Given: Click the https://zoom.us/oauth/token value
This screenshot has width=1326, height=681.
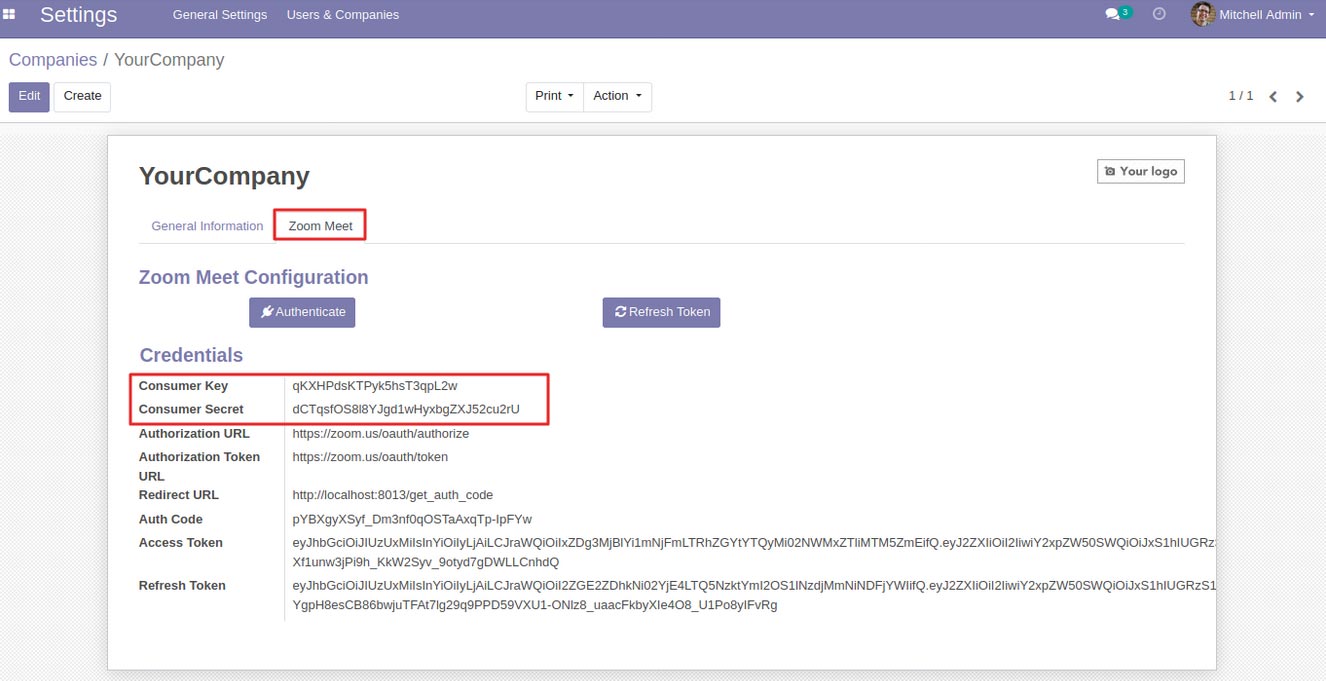Looking at the screenshot, I should click(x=370, y=457).
